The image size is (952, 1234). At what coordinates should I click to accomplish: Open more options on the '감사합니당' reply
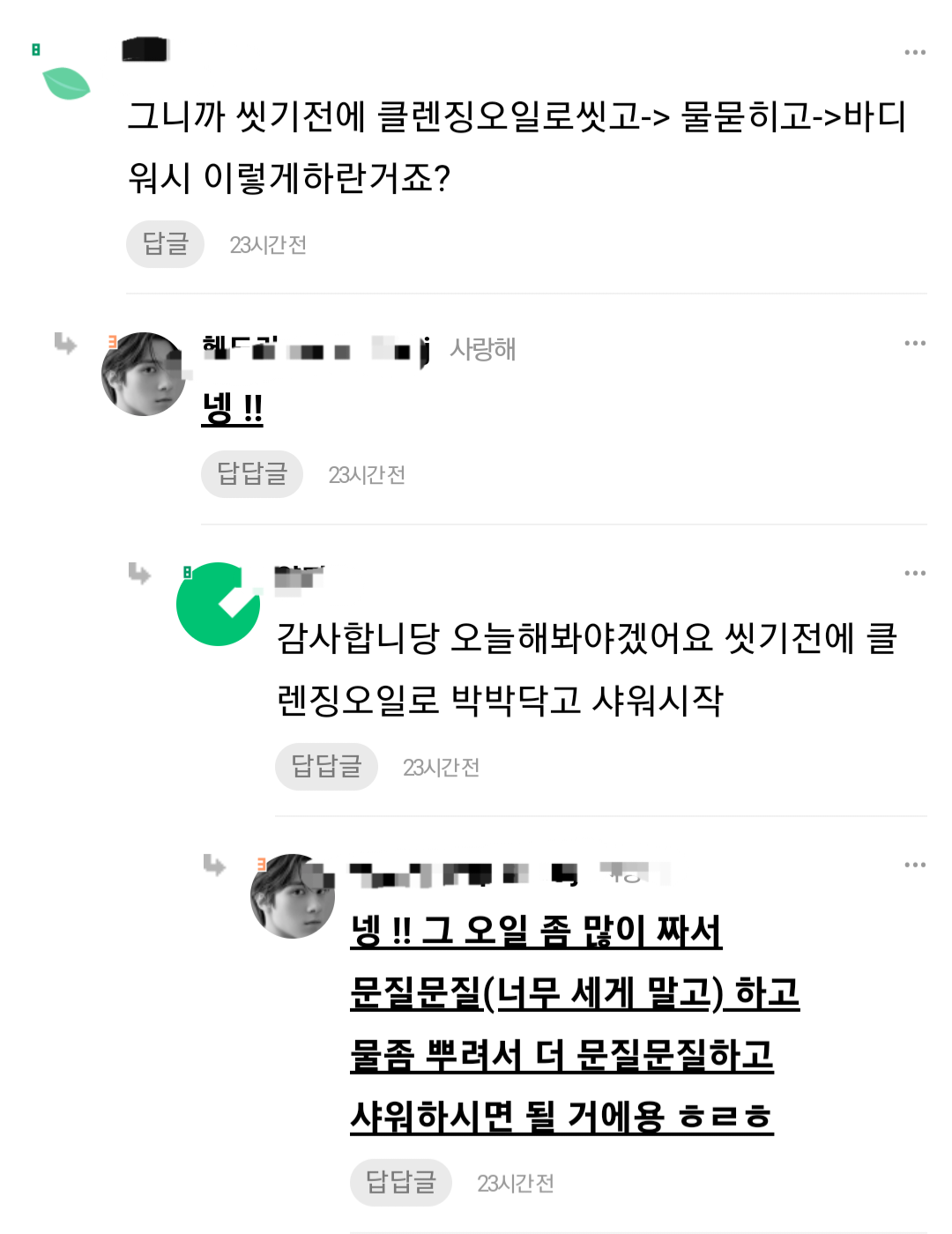[x=915, y=573]
